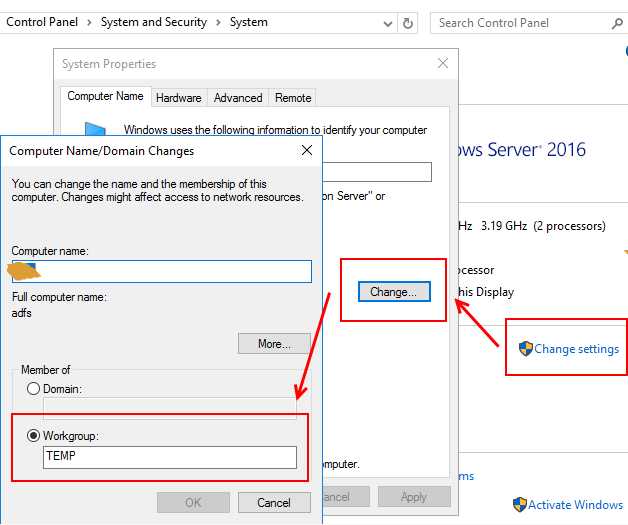Click the More... button

(274, 344)
